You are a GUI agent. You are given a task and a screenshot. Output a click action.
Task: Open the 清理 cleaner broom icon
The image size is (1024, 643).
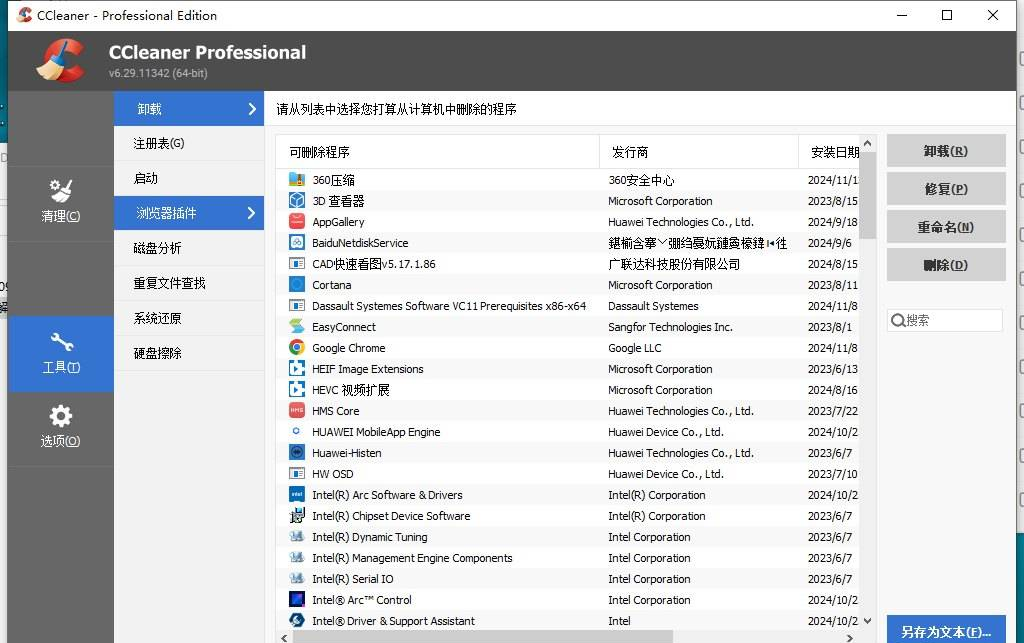60,190
